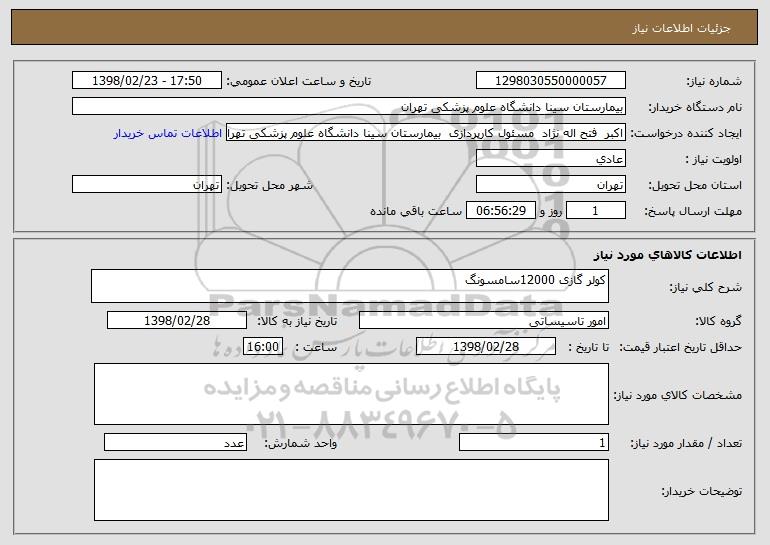The width and height of the screenshot is (770, 545).
Task: Click the label استان محل تحویل
Action: [x=695, y=186]
